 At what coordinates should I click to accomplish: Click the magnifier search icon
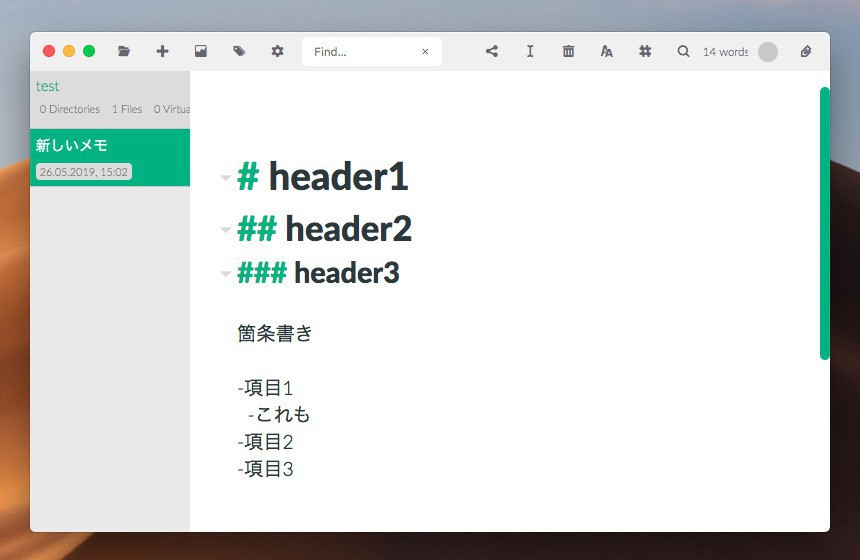click(x=683, y=52)
